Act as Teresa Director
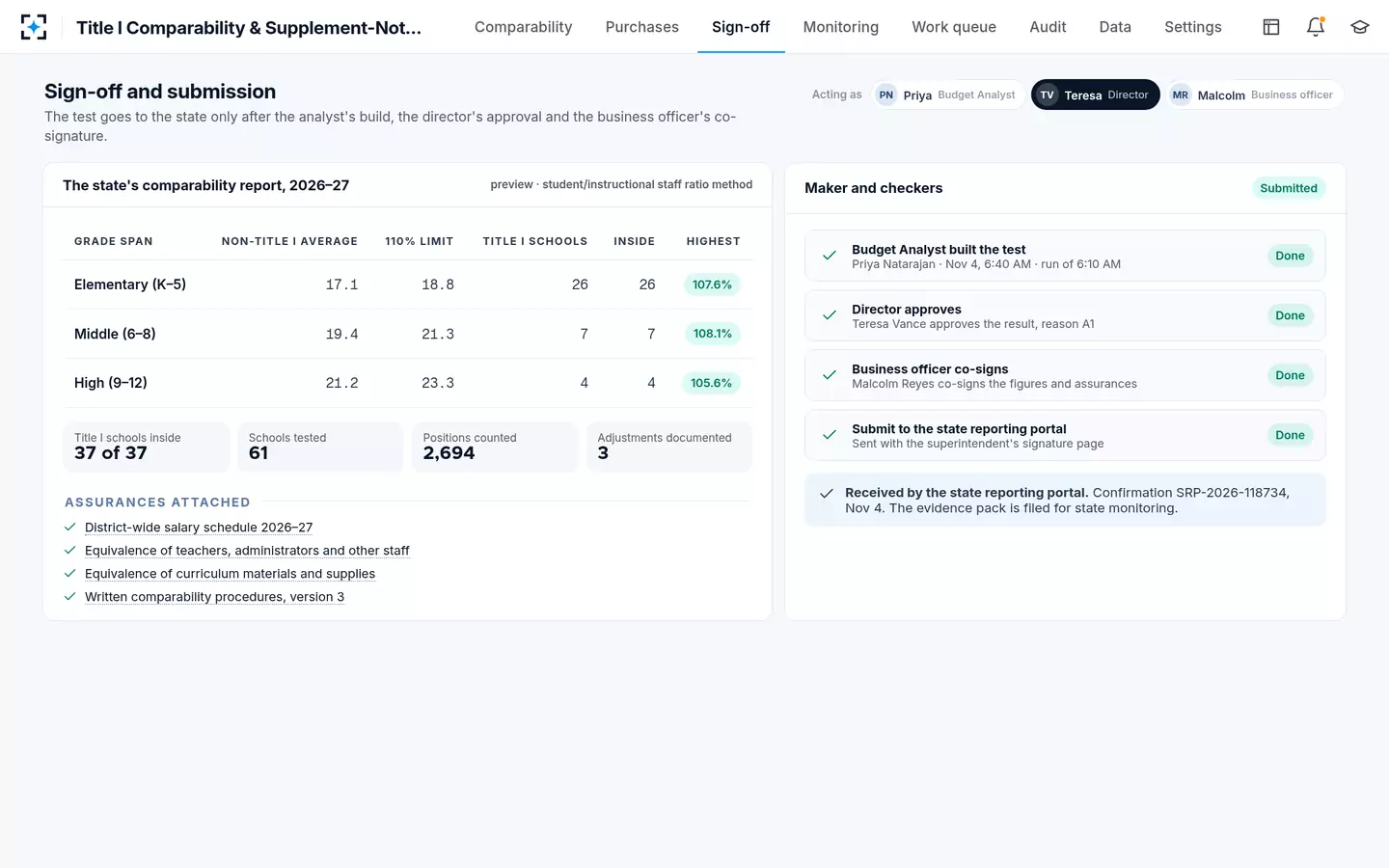The height and width of the screenshot is (868, 1389). [1096, 95]
